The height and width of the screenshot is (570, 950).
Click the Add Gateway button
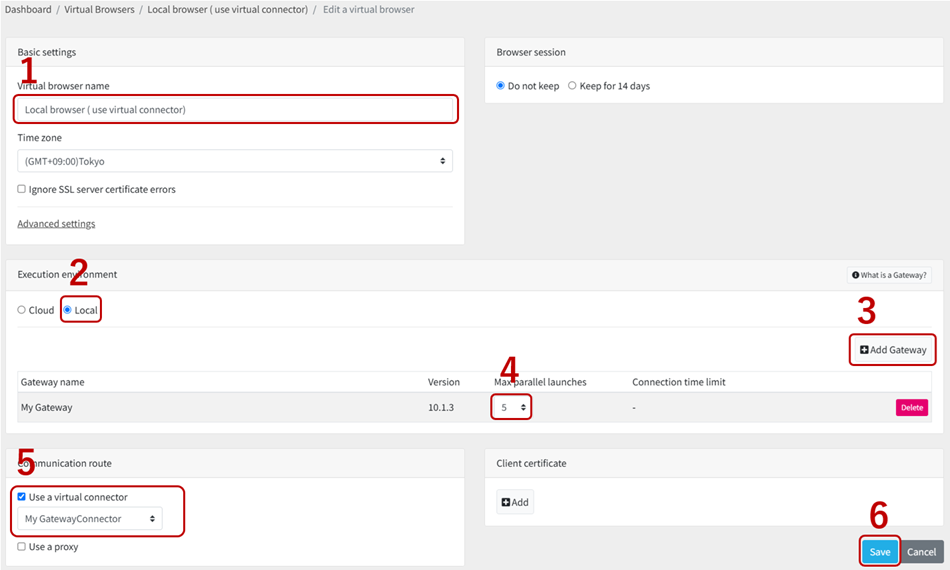click(893, 350)
